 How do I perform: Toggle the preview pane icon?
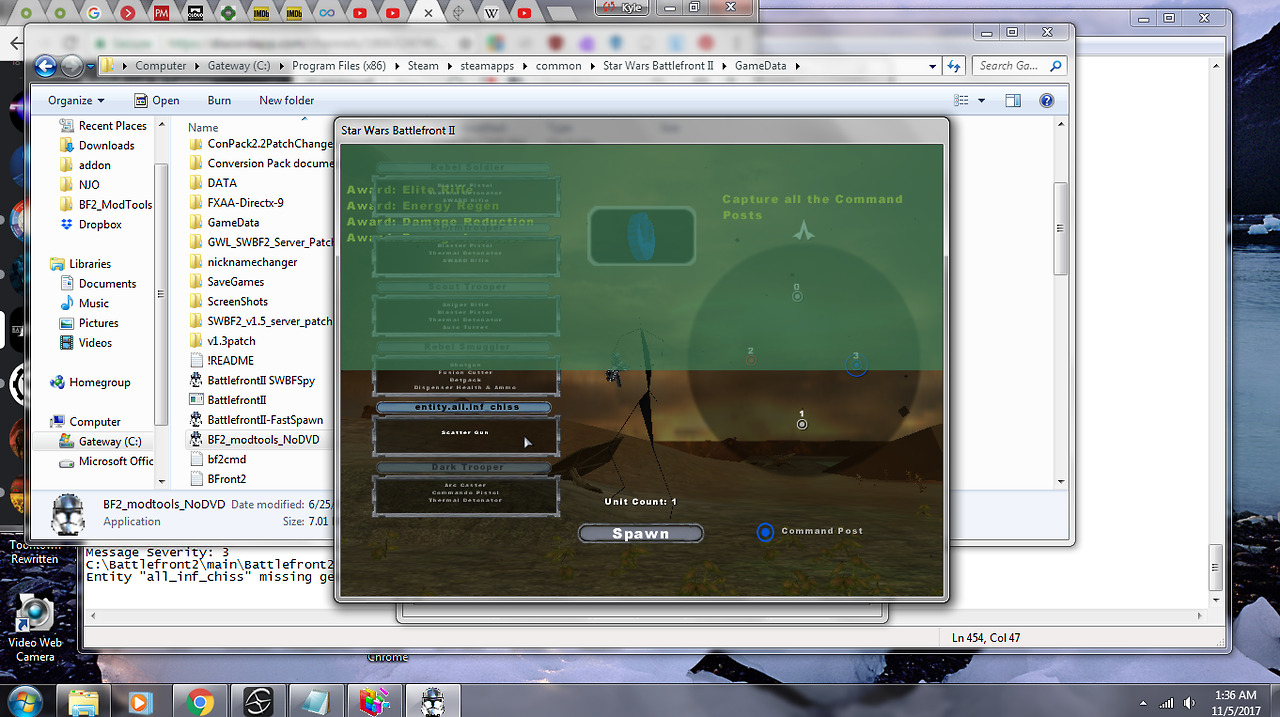(1013, 100)
